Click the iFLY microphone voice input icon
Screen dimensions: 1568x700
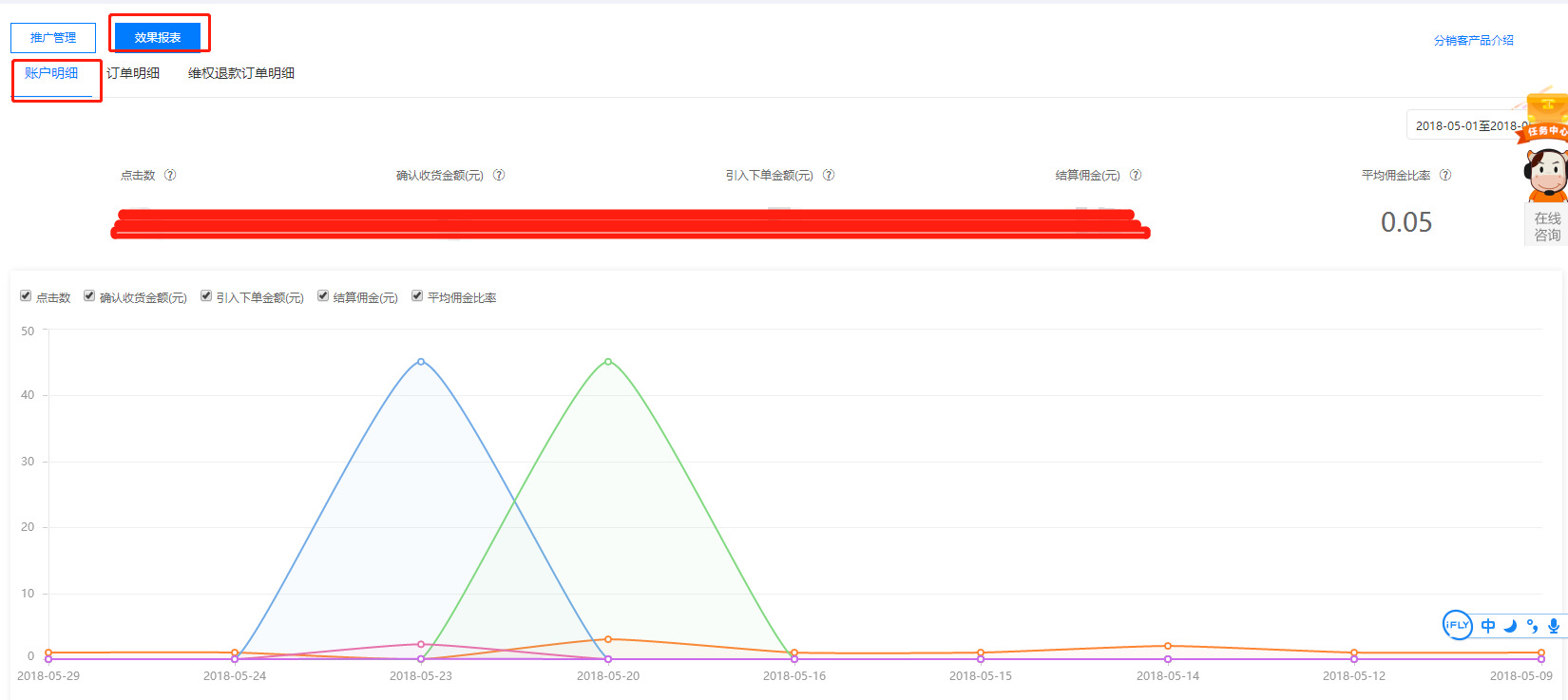1554,626
